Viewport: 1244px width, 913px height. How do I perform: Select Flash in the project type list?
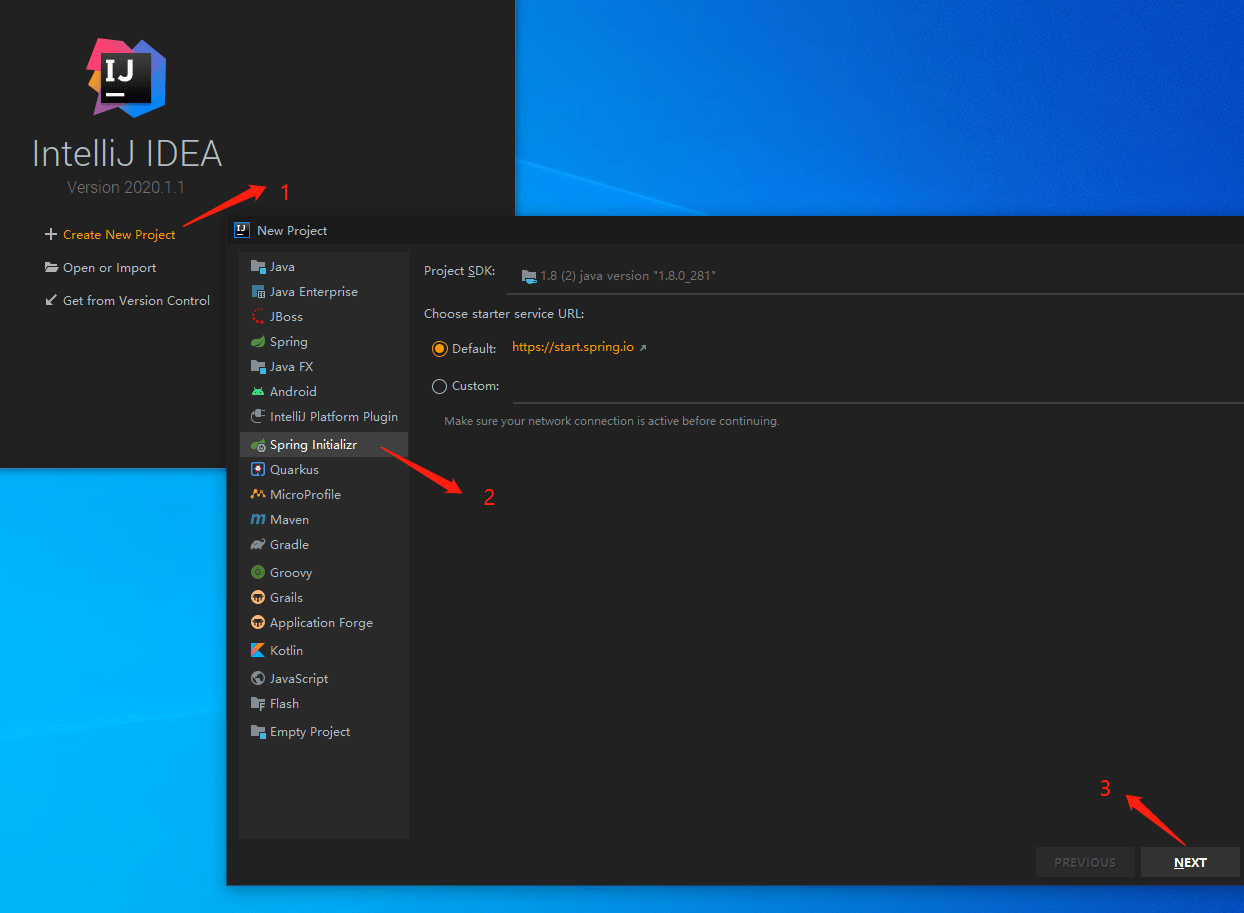point(324,704)
